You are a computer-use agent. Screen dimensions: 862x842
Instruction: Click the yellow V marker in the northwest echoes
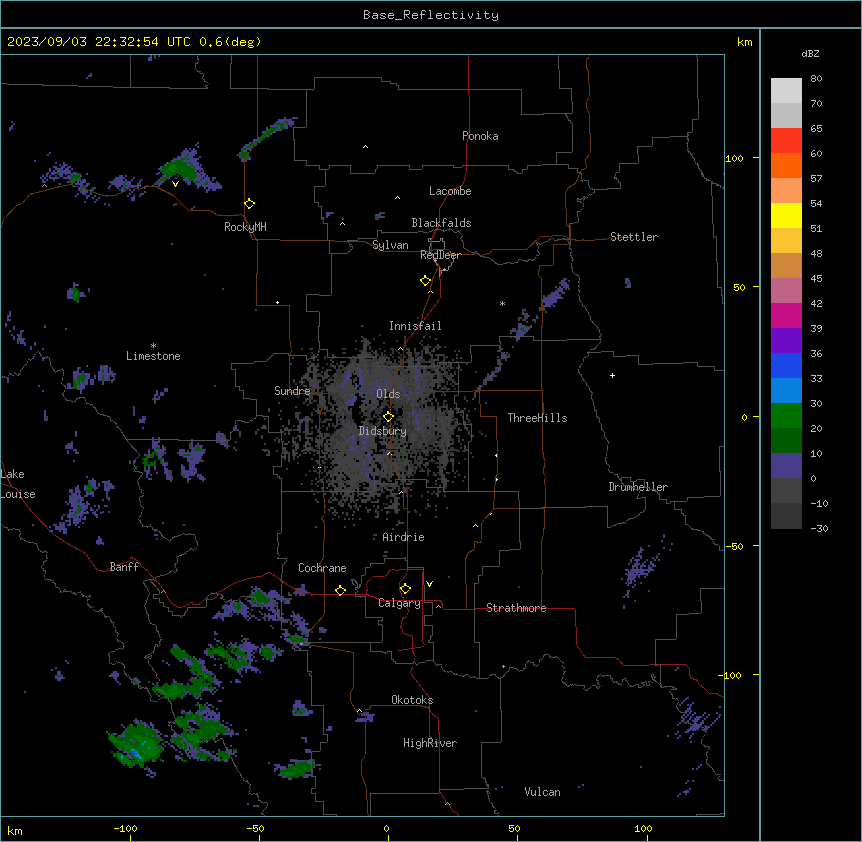[175, 184]
